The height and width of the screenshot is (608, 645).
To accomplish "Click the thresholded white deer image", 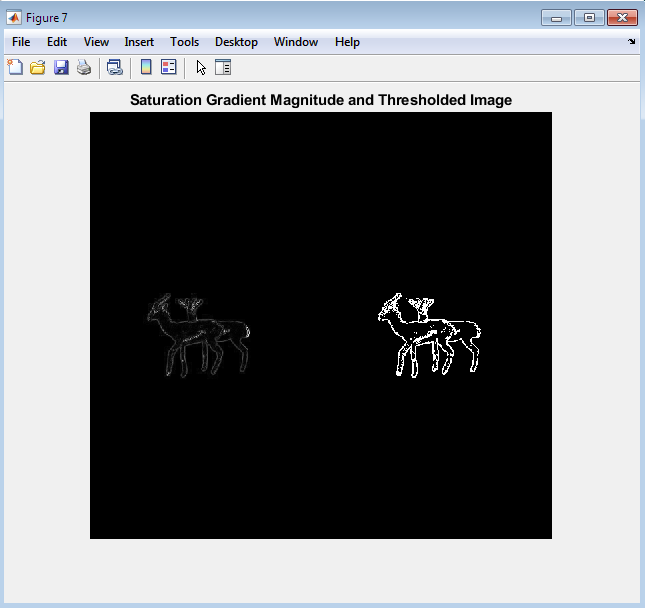I will pyautogui.click(x=428, y=335).
